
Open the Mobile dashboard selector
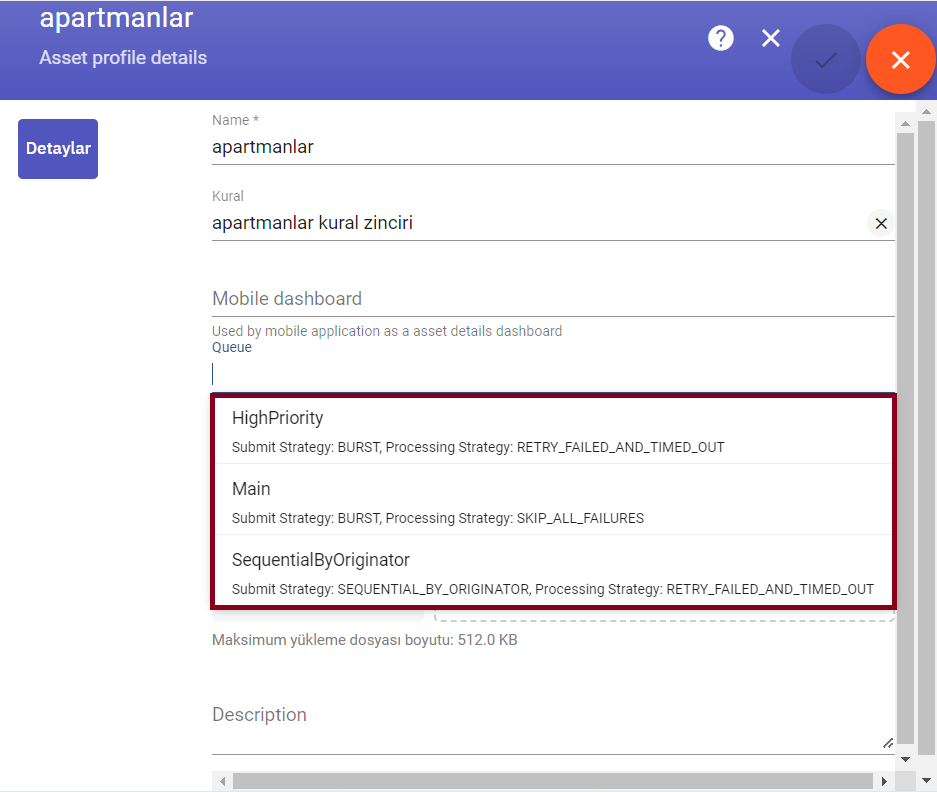pyautogui.click(x=553, y=299)
